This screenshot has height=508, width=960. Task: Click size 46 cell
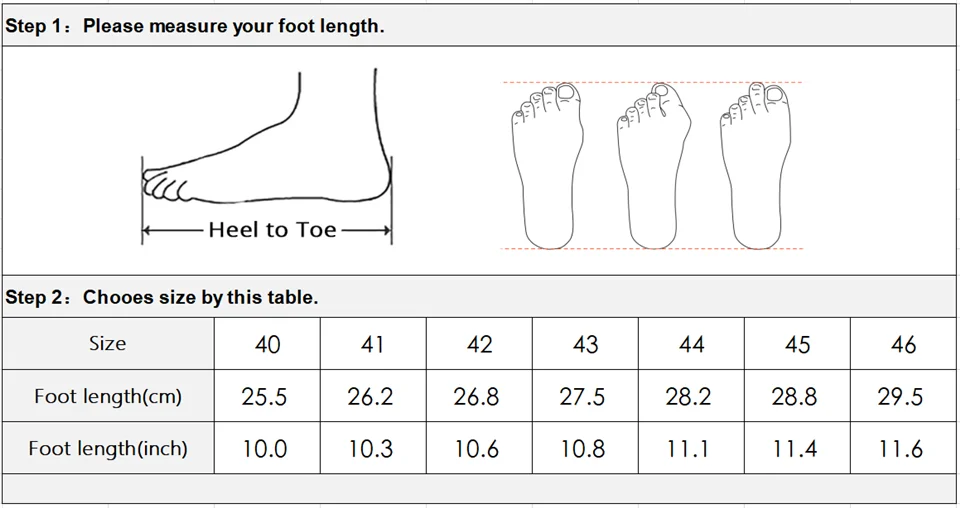click(903, 345)
